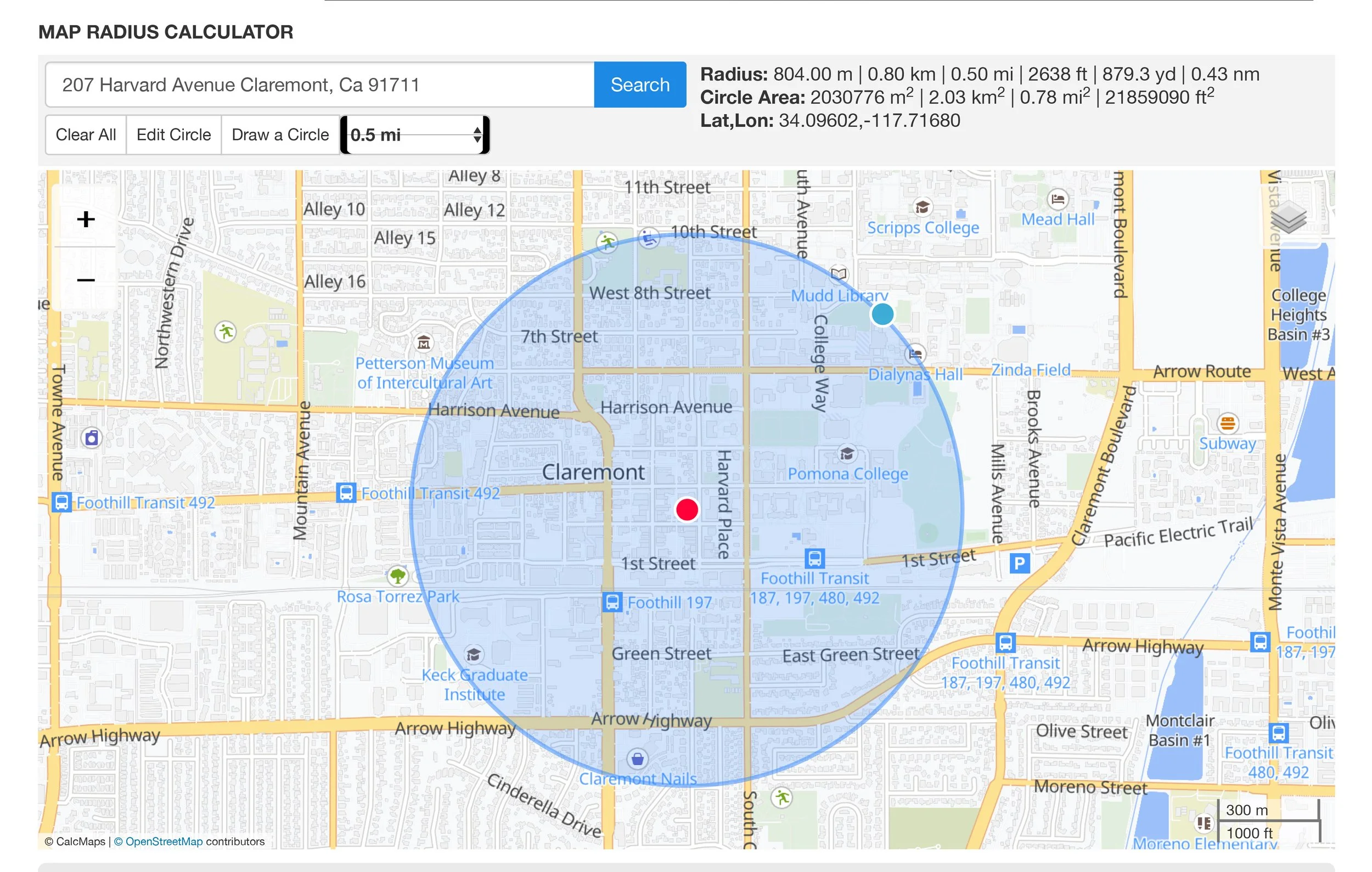Open the OpenStreetMap attribution link
This screenshot has height=872, width=1372.
pos(164,841)
